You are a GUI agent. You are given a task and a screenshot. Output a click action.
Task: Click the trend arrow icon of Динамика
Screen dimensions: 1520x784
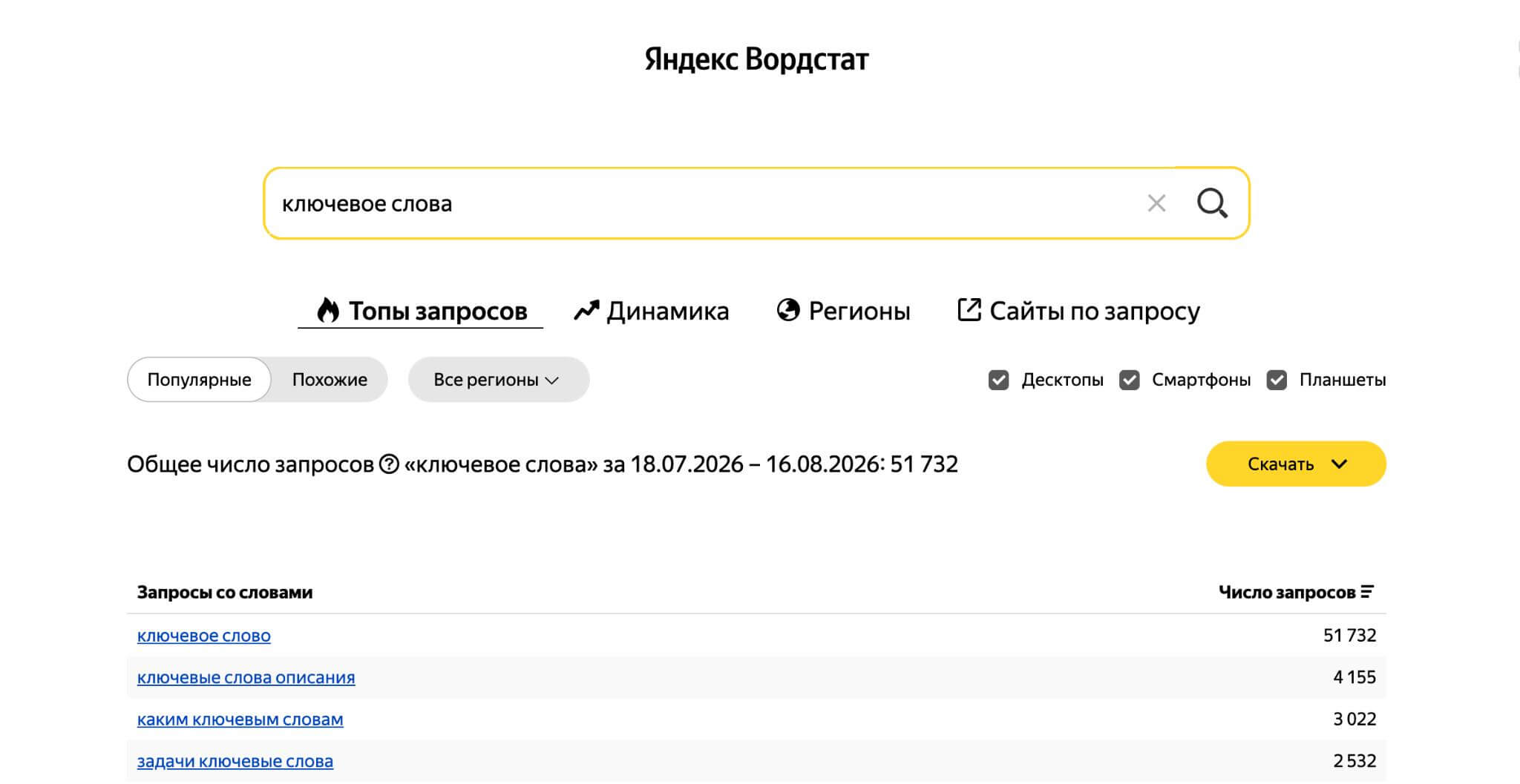[x=586, y=311]
